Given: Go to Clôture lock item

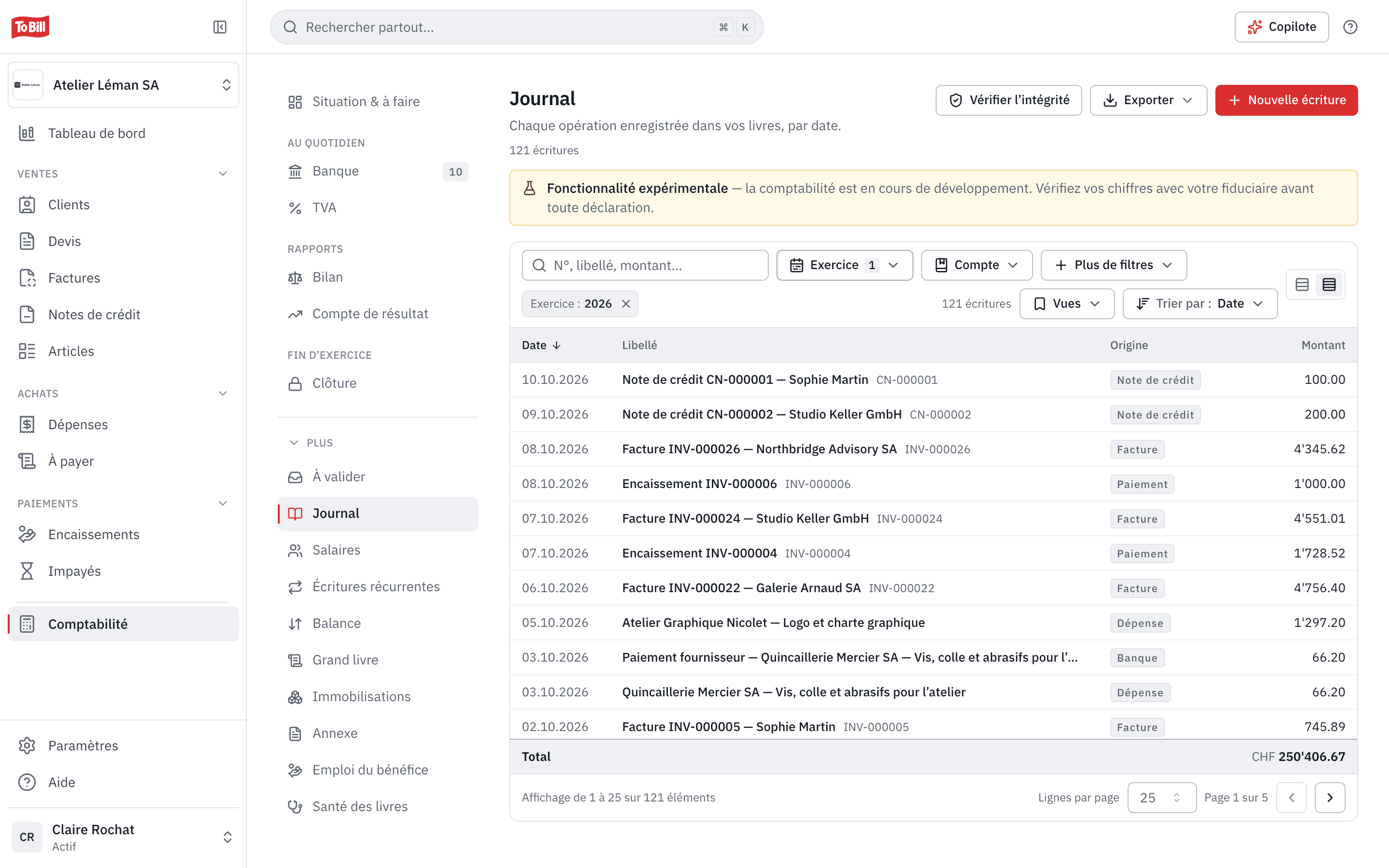Looking at the screenshot, I should pyautogui.click(x=378, y=383).
